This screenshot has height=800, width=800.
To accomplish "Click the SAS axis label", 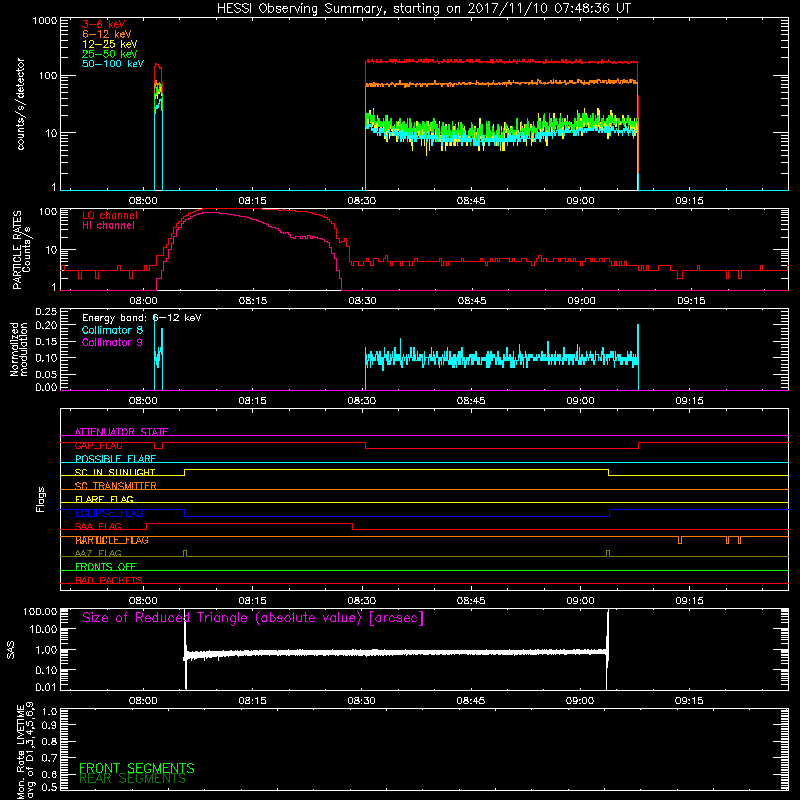I will coord(11,650).
